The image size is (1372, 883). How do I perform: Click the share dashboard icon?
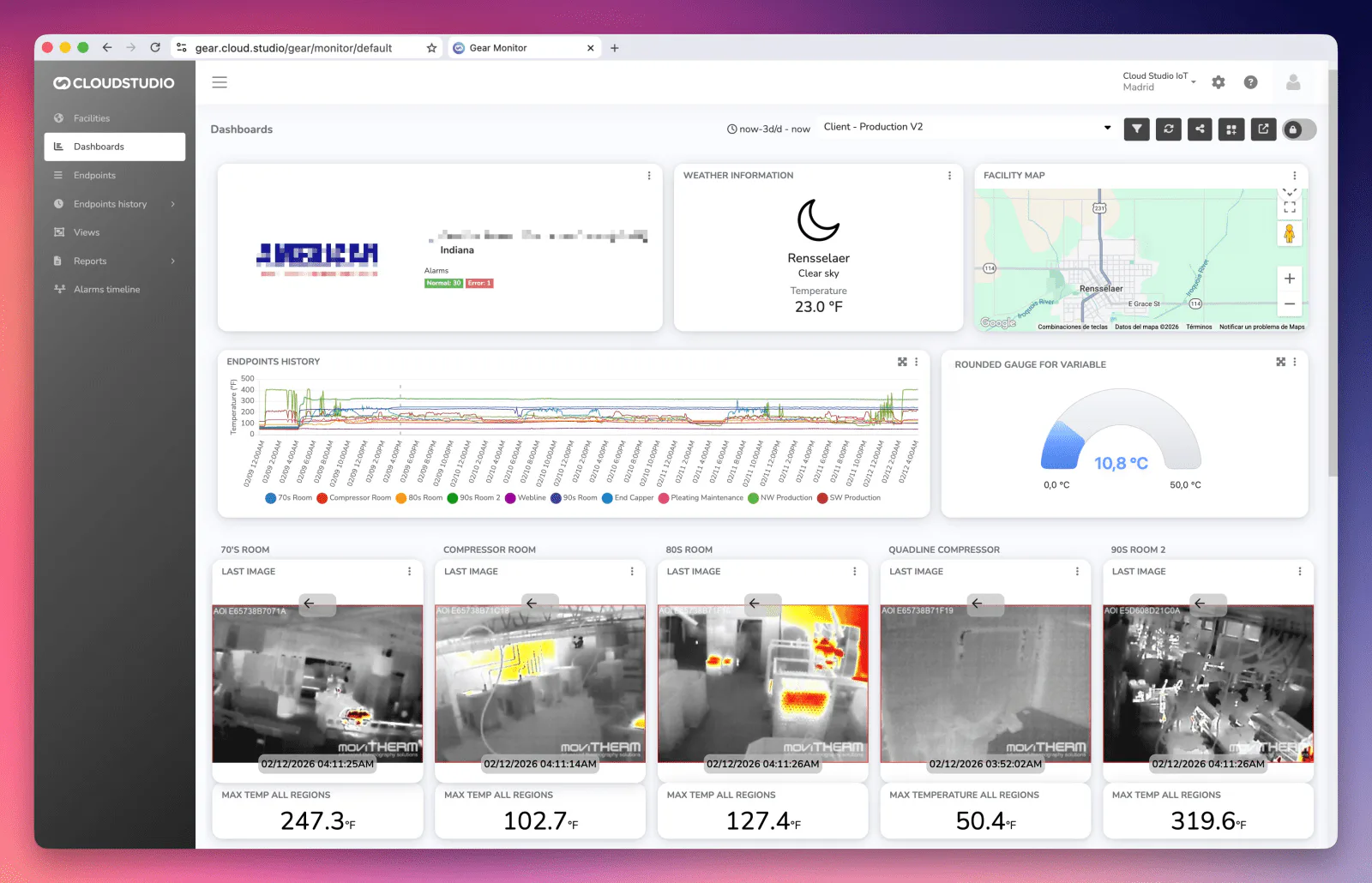point(1200,129)
